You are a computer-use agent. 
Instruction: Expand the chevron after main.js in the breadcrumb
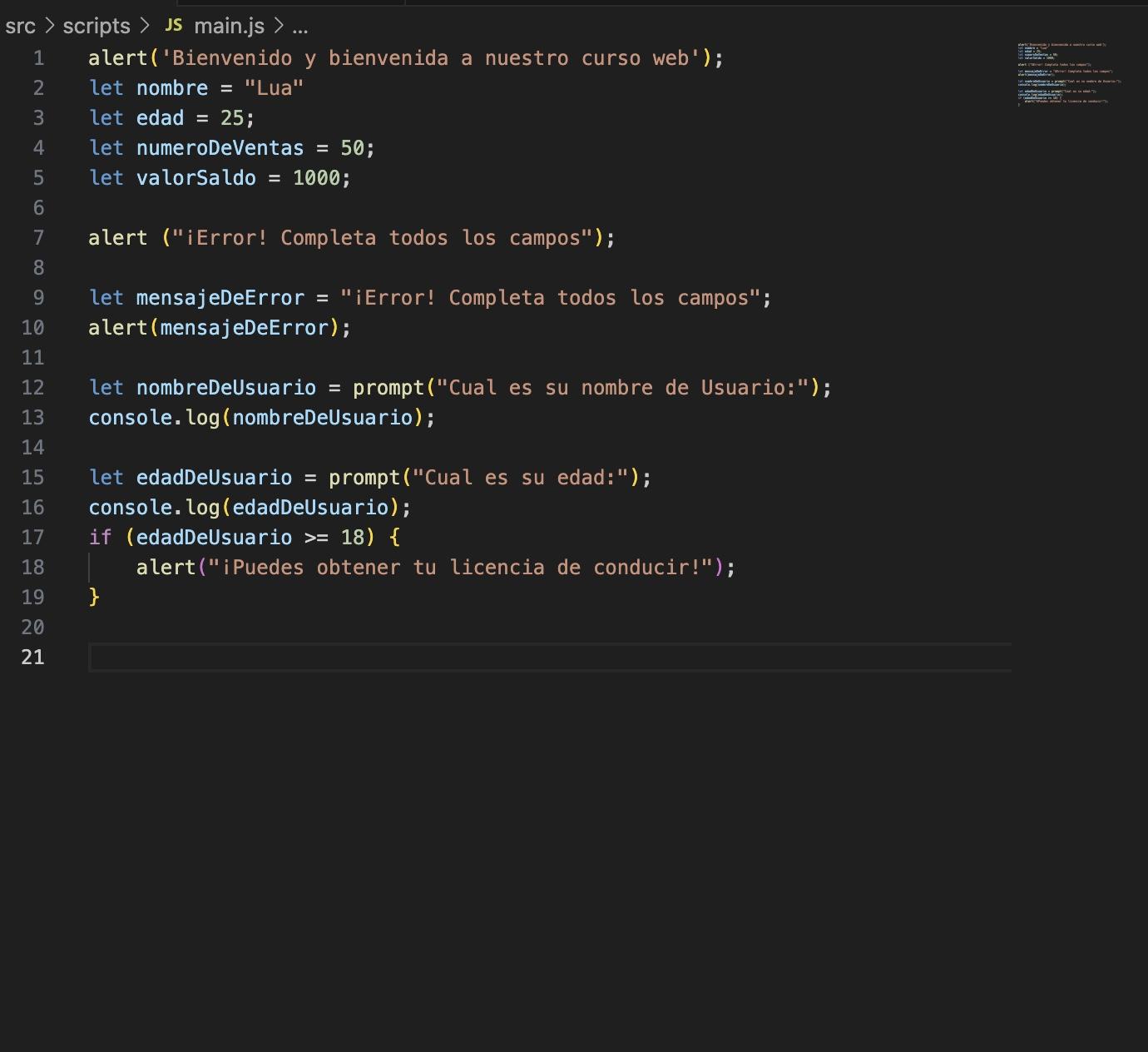coord(279,26)
